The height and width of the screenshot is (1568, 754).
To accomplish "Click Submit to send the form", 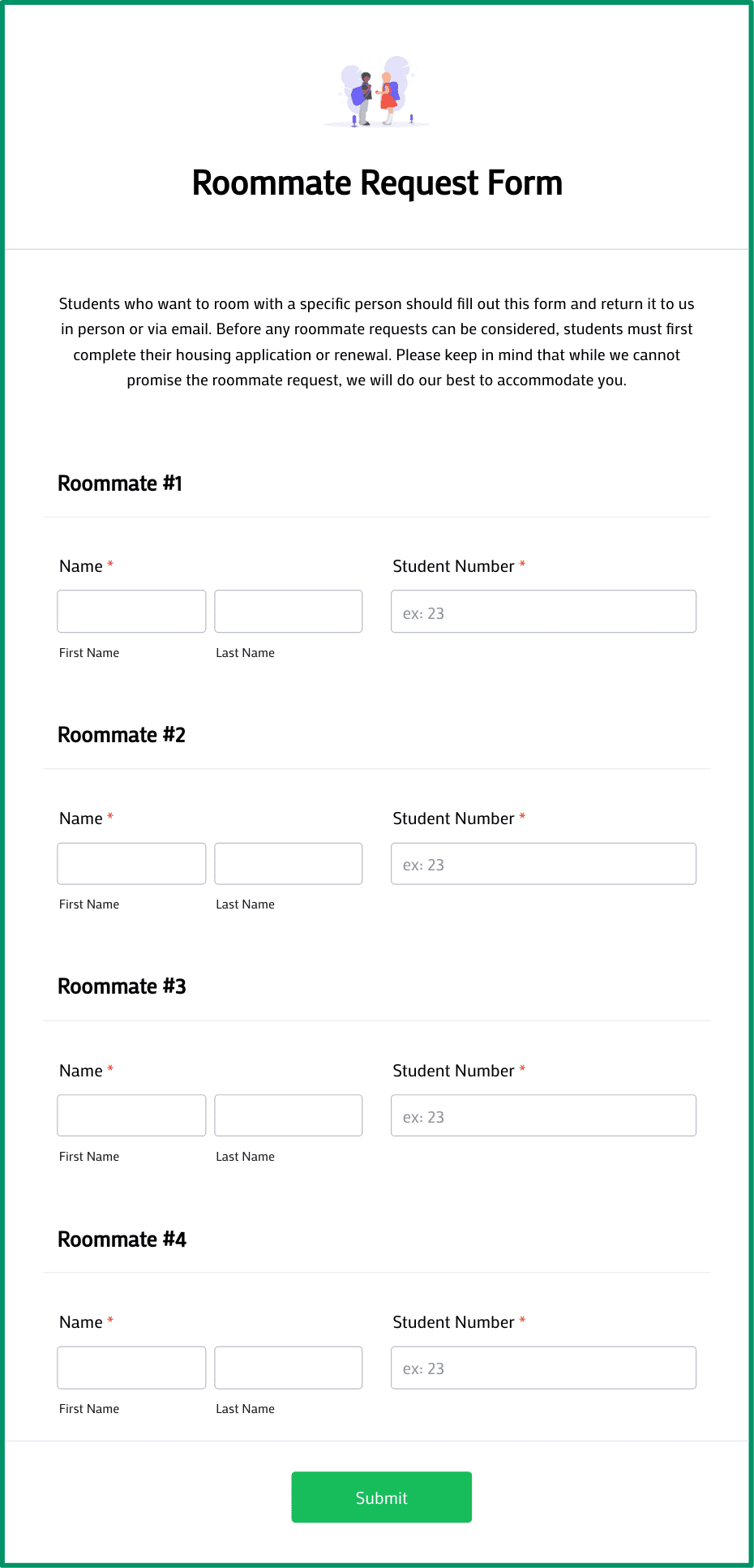I will coord(381,1497).
